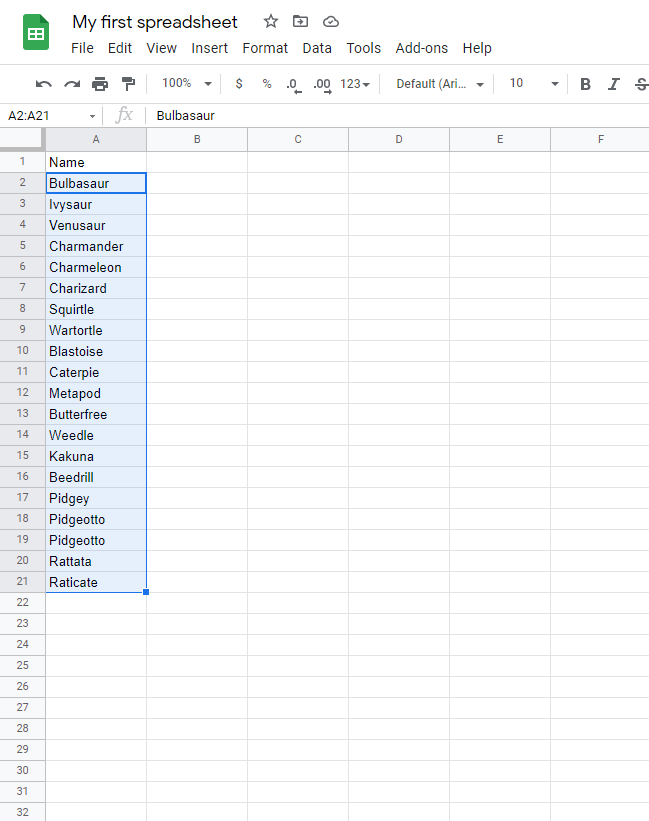
Task: Open the Insert menu
Action: pos(209,48)
